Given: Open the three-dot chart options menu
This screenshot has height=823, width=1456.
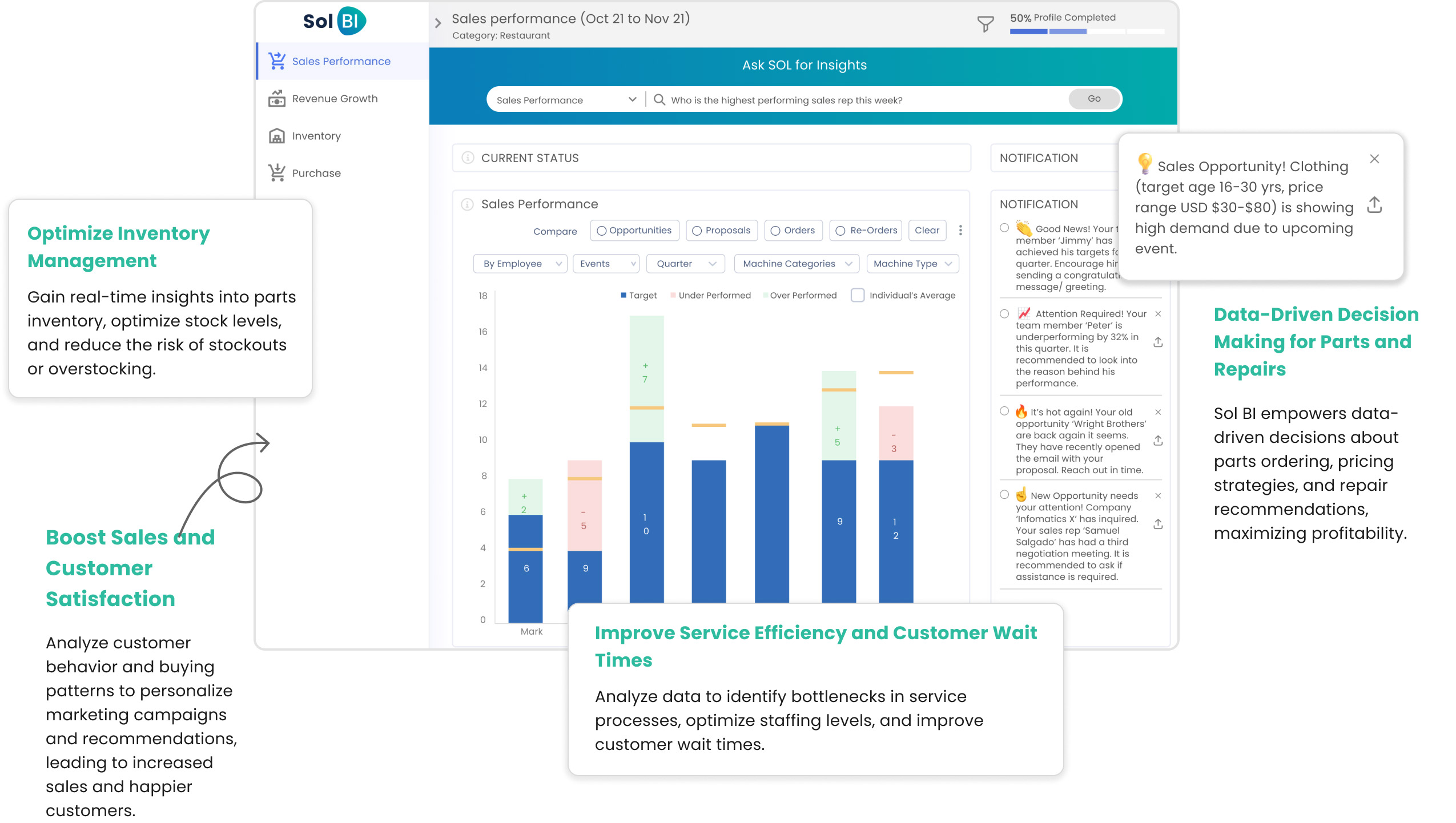Looking at the screenshot, I should pos(960,230).
